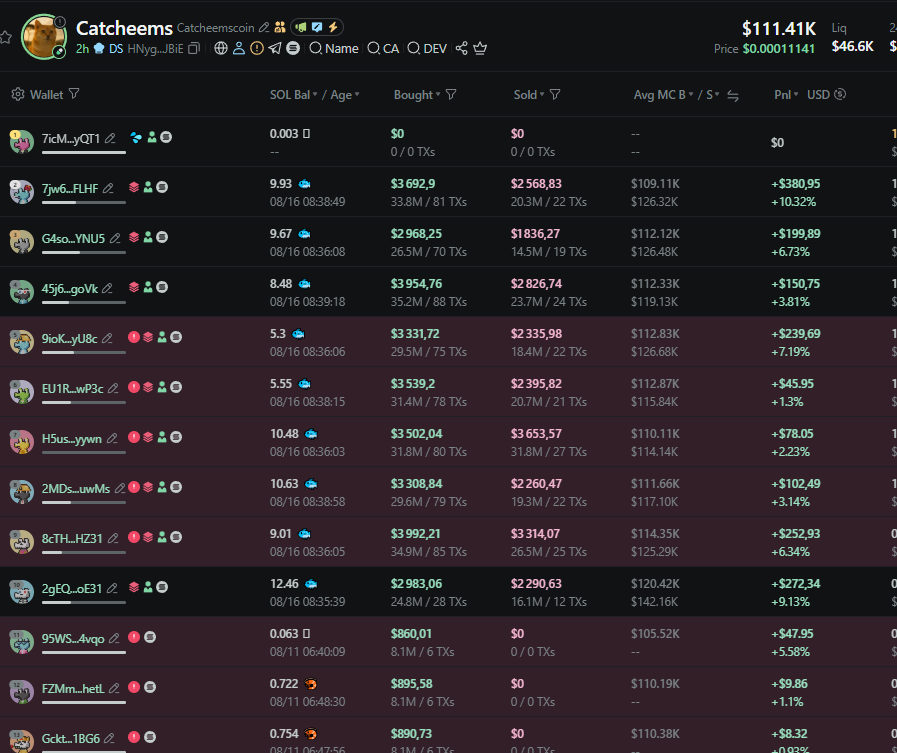This screenshot has height=753, width=897.
Task: Rename wallet 7jw6...FLHF with the pencil
Action: (x=108, y=188)
